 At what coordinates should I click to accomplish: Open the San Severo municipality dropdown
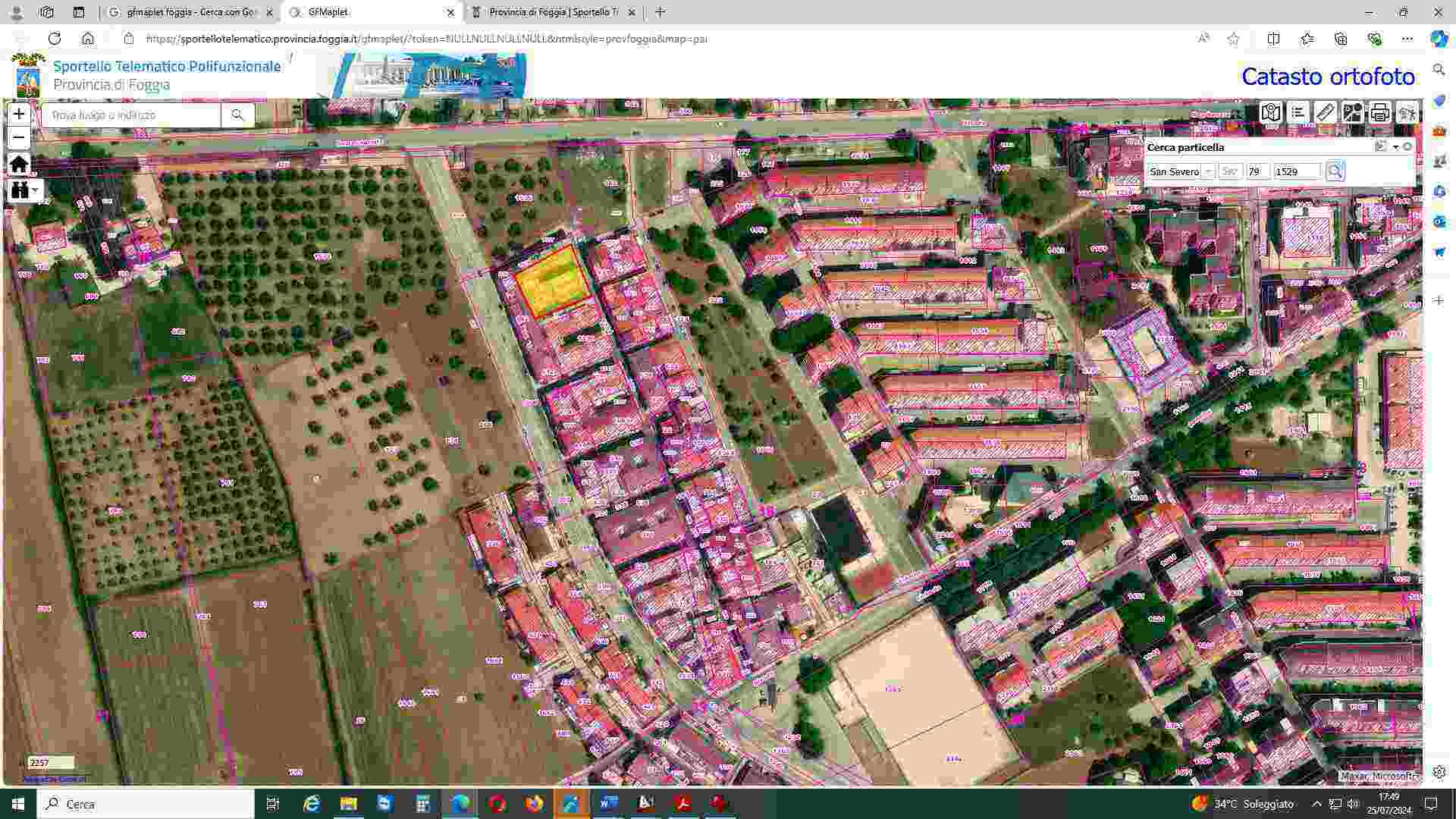[x=1208, y=171]
